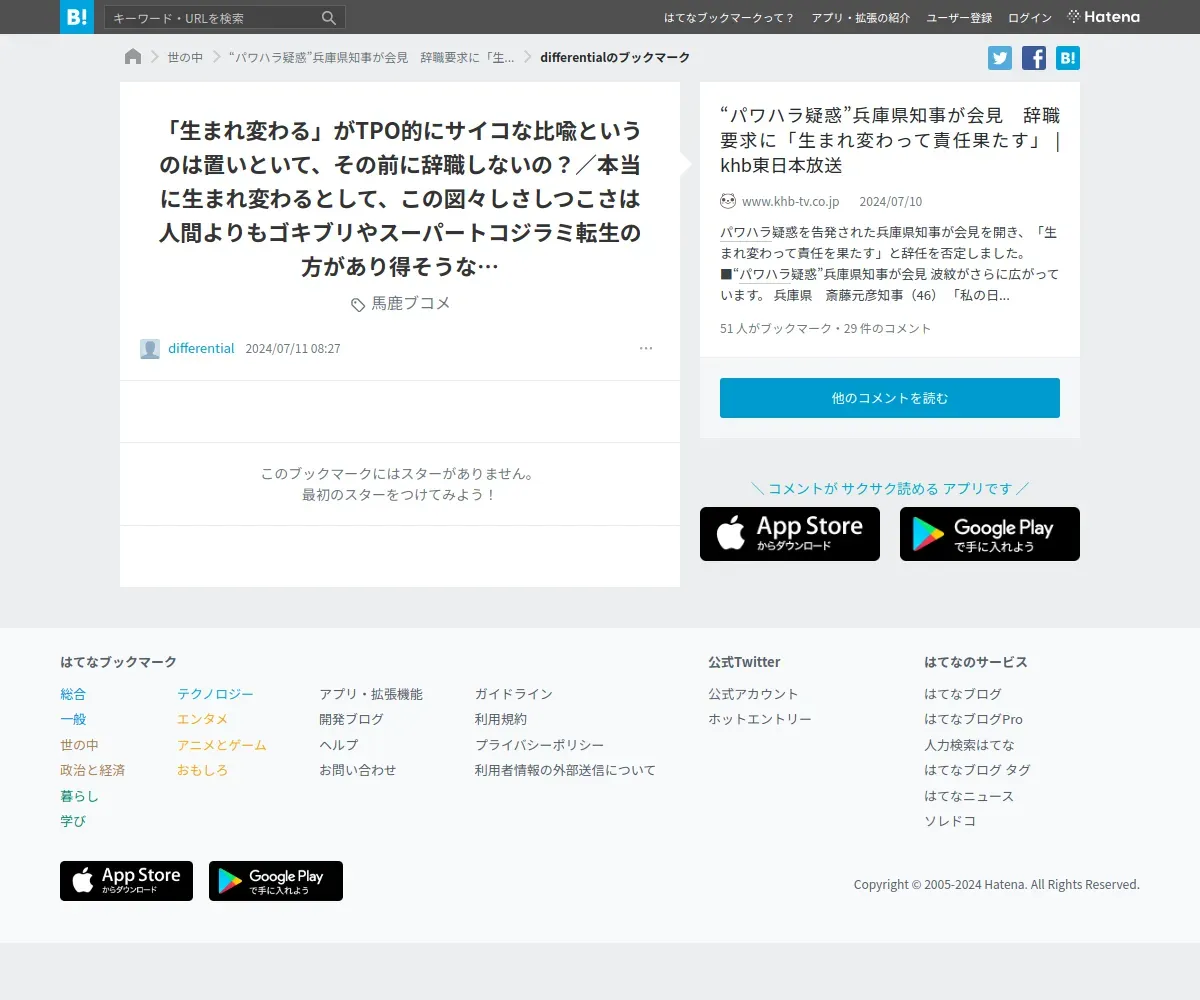Screen dimensions: 1200x1000
Task: Share on Twitter icon
Action: [1000, 58]
